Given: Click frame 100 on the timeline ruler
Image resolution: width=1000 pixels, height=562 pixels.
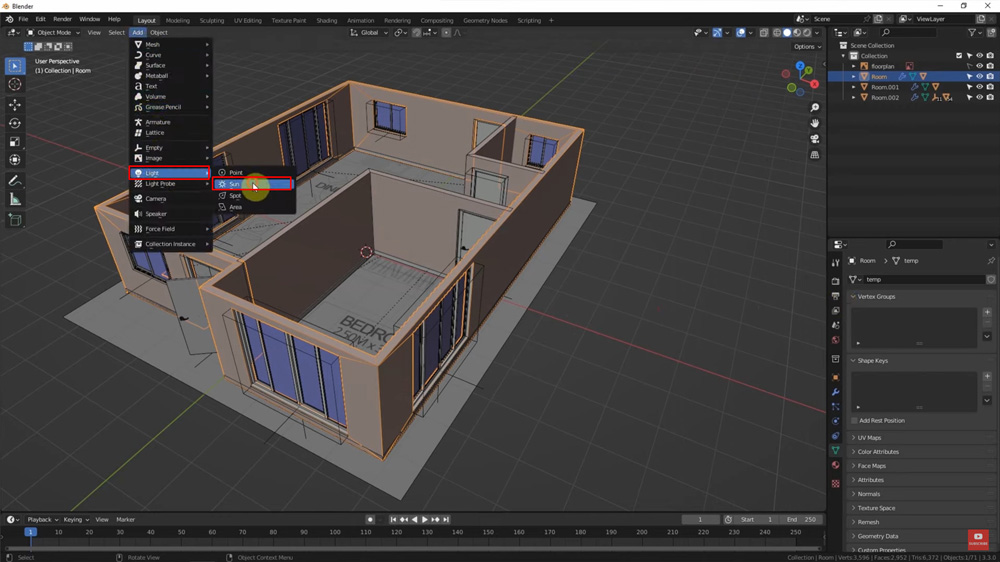Looking at the screenshot, I should 334,532.
